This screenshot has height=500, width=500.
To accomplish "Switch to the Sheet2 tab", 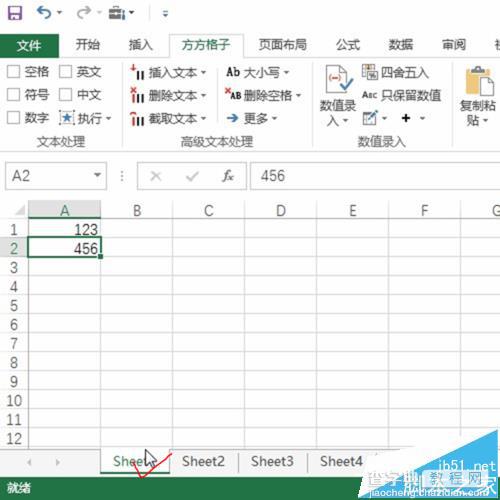I will [x=203, y=462].
